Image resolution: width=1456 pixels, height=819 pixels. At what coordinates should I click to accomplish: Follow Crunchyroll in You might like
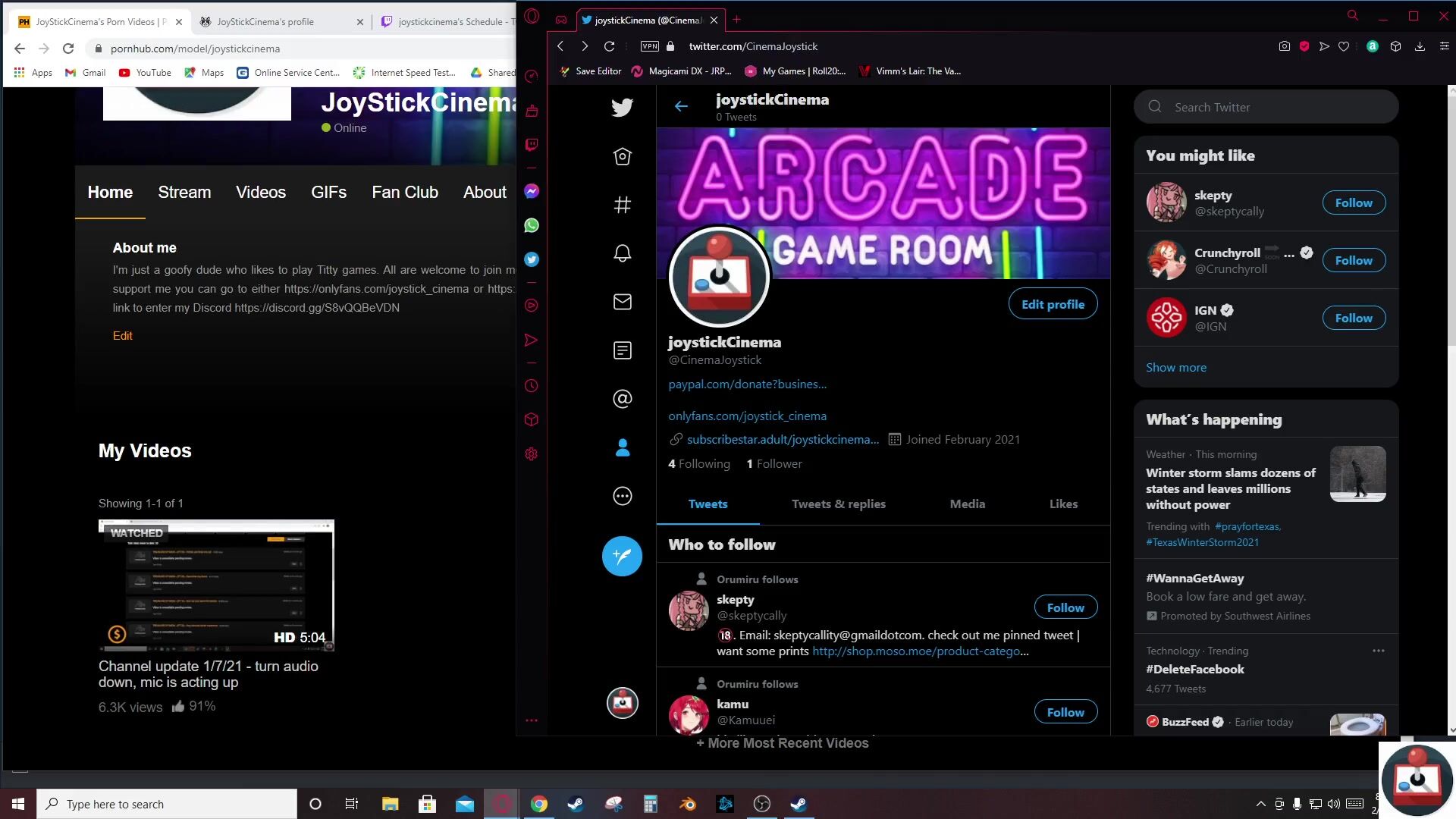coord(1354,260)
